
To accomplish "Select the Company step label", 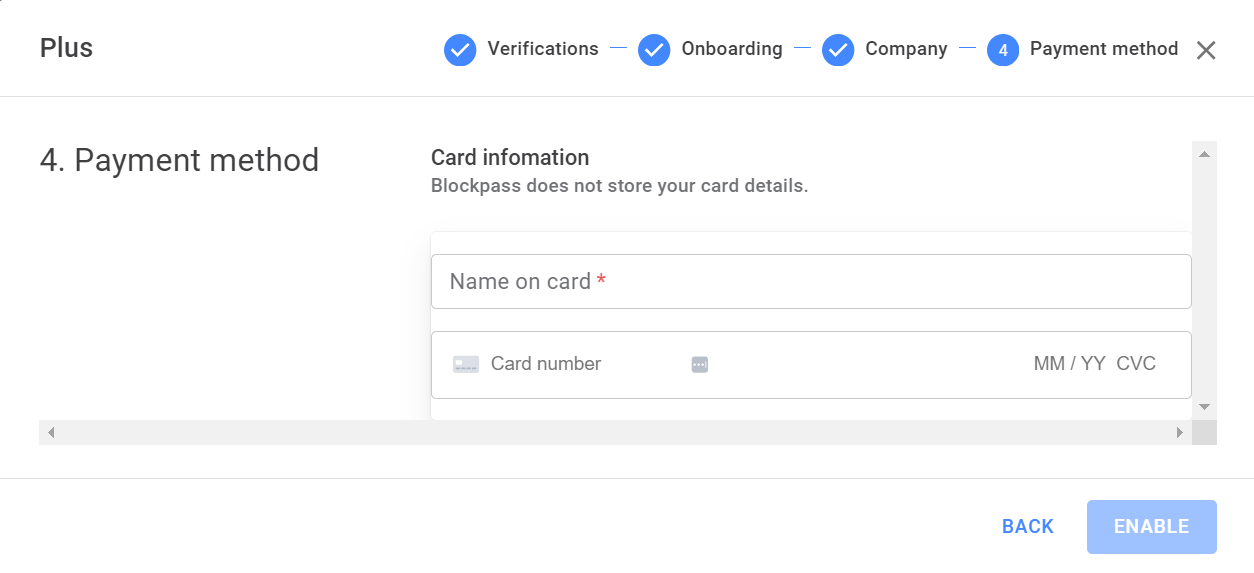I will (x=906, y=49).
